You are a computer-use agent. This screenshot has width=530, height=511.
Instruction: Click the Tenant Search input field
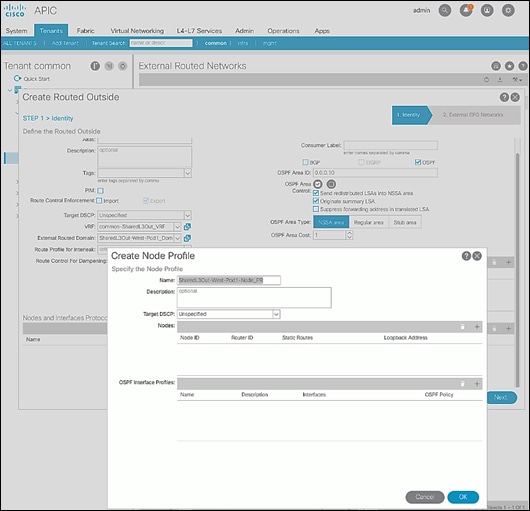coord(161,43)
